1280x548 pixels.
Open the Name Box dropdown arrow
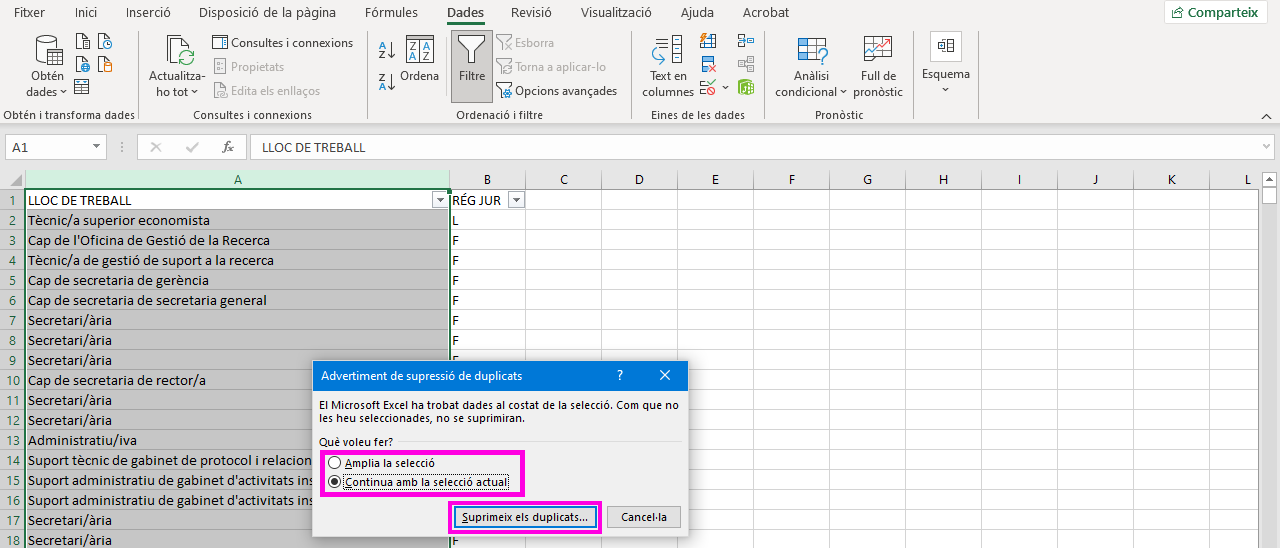click(97, 147)
